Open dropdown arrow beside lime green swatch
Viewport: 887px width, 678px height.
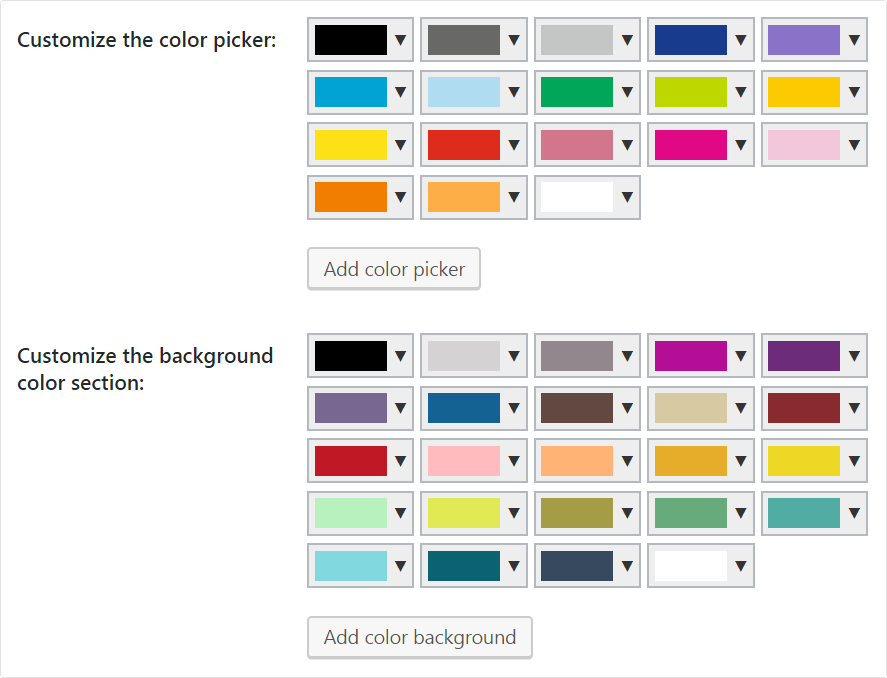[x=741, y=92]
